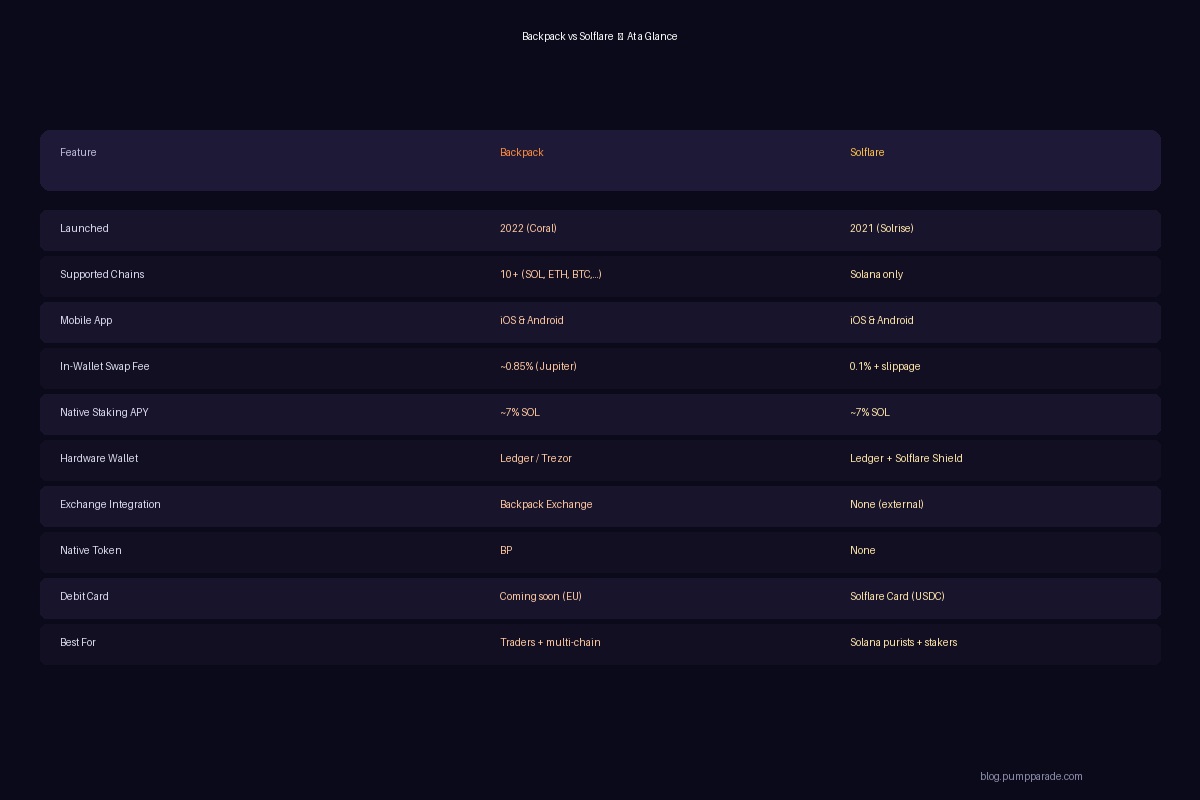
Task: Click the title "Backpack vs Solflare At a Glance"
Action: coord(599,36)
